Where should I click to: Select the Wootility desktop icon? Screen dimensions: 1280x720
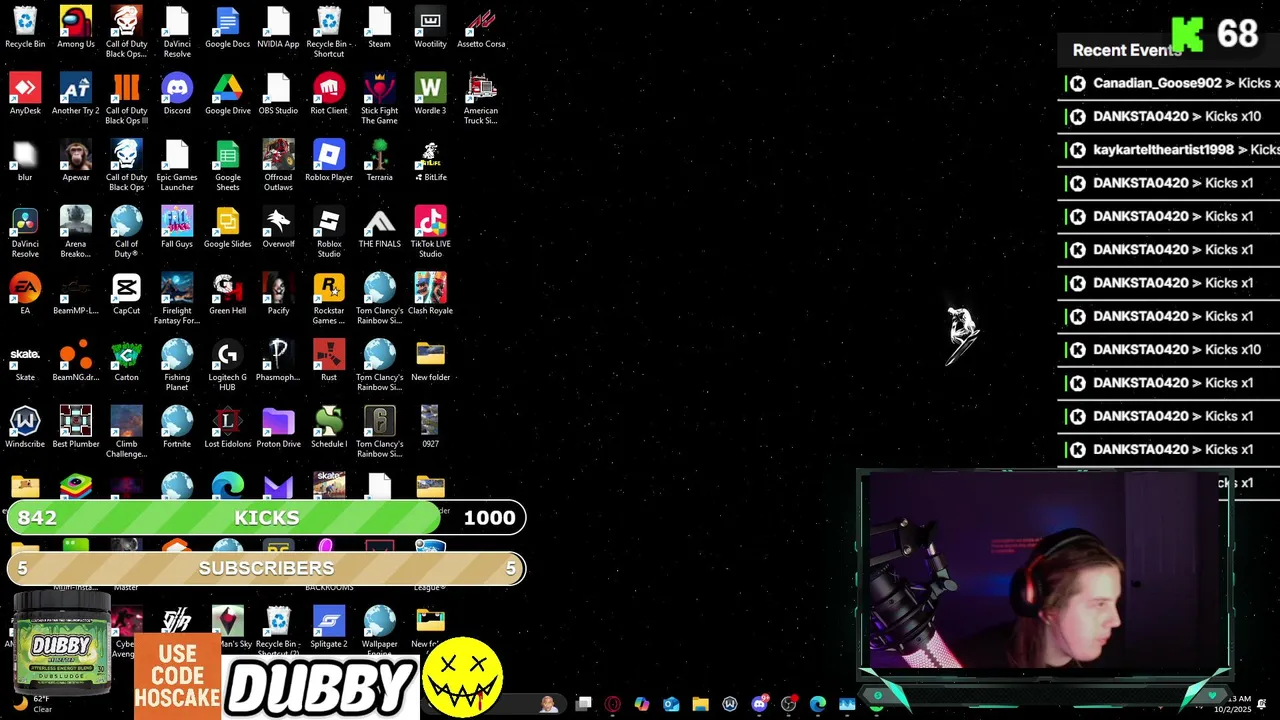click(x=430, y=27)
